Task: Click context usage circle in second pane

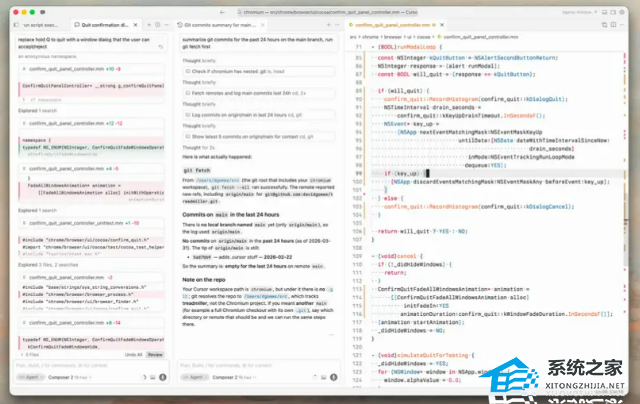Action: point(315,377)
